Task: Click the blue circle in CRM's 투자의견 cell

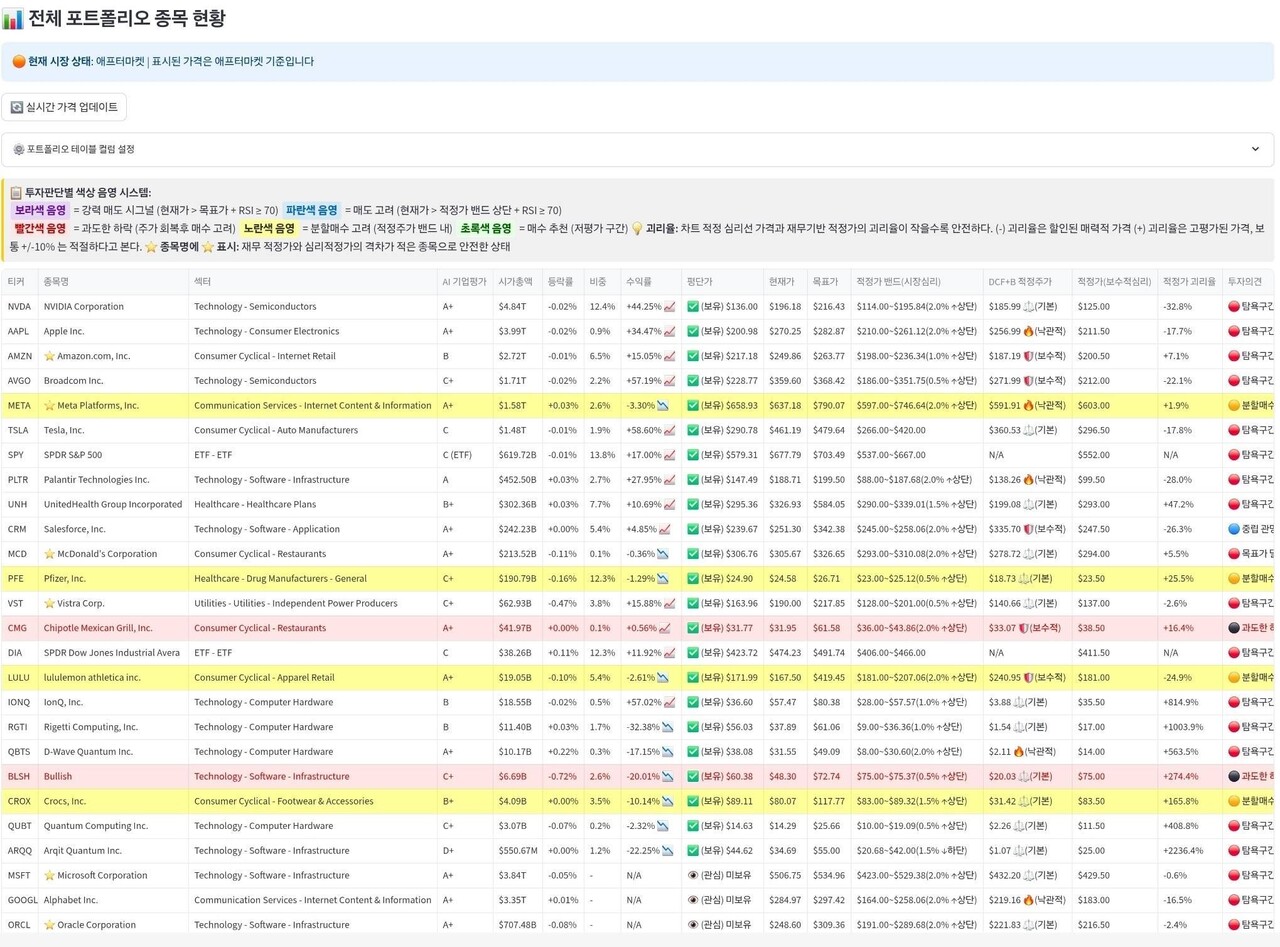Action: 1233,529
